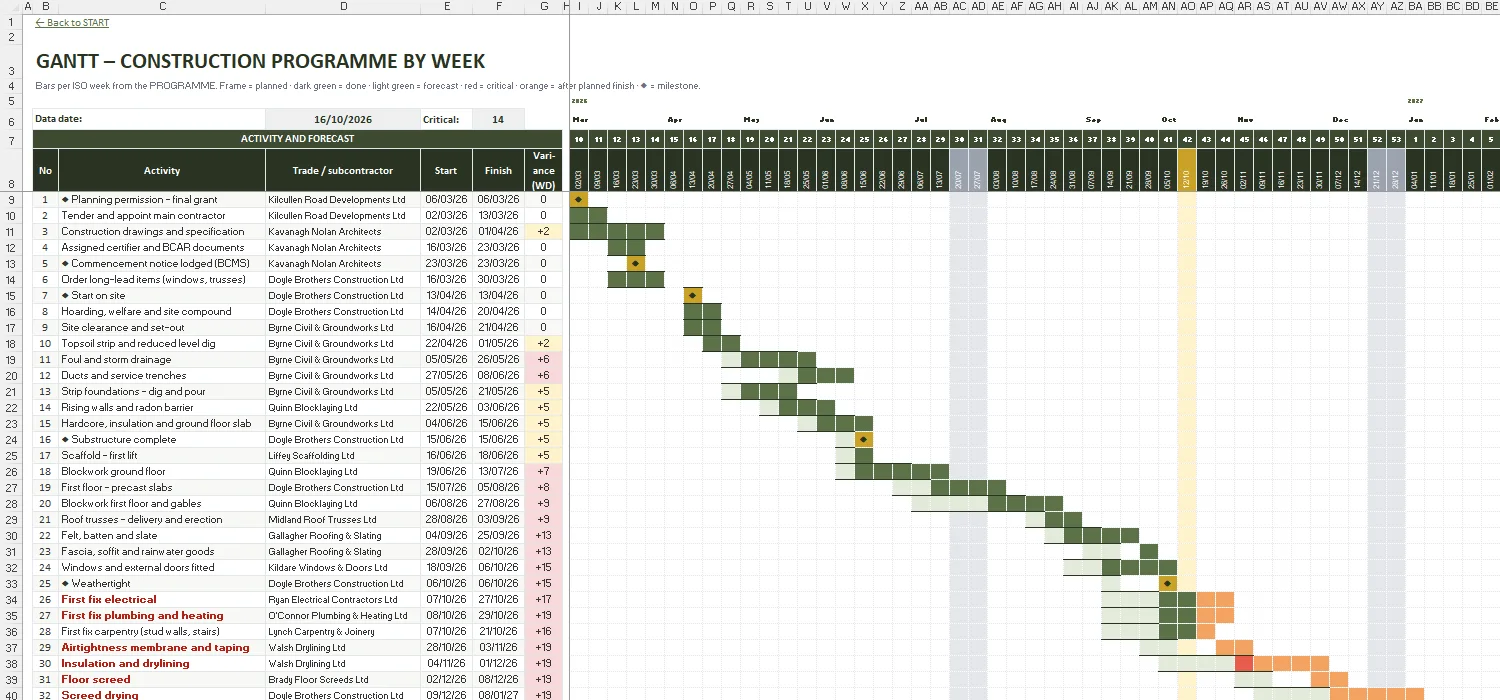Select the 'Scaffold – first lift' activity cell

point(162,455)
